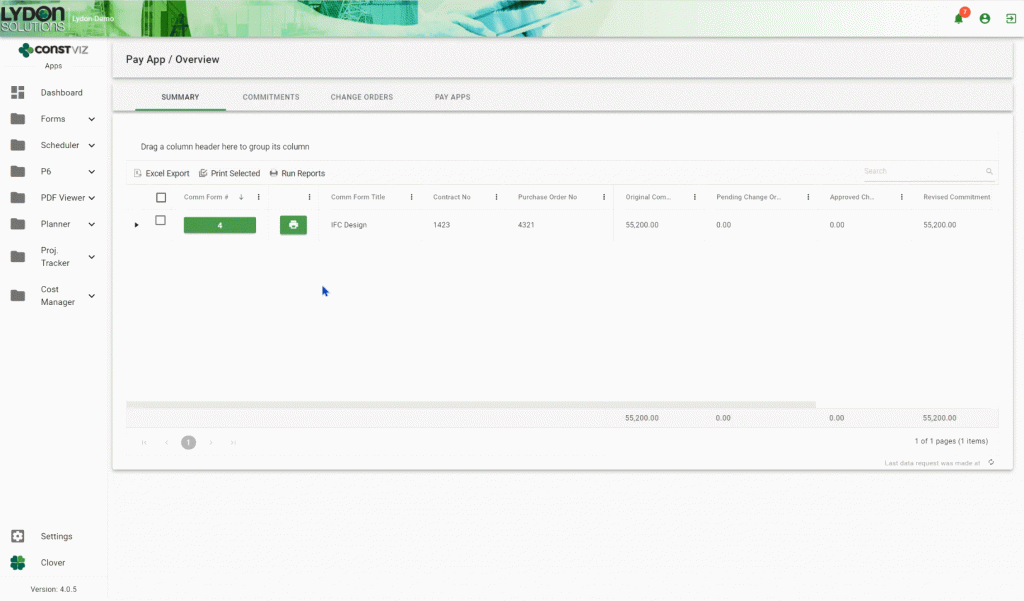Switch to the Commitments tab
Image resolution: width=1024 pixels, height=601 pixels.
[270, 97]
